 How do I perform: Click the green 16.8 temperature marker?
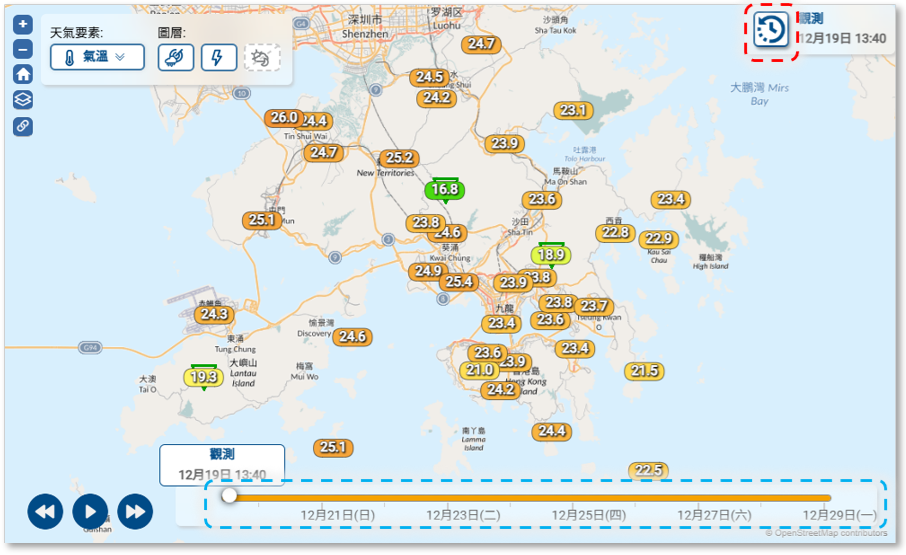(442, 189)
